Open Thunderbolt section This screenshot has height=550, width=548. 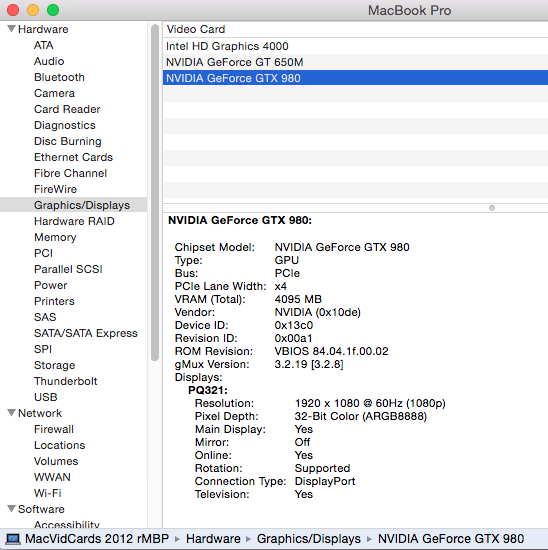point(66,381)
